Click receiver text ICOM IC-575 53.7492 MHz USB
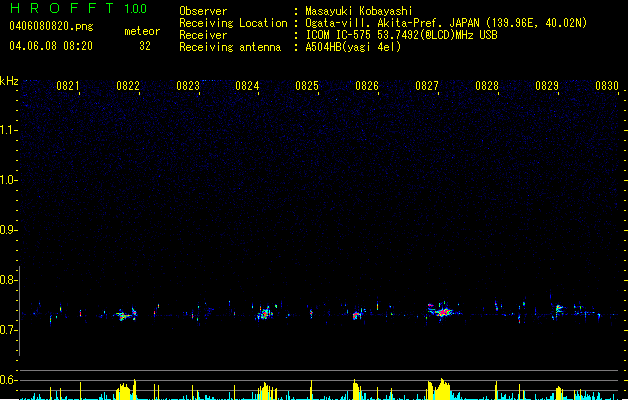629x400 pixels. [x=401, y=35]
